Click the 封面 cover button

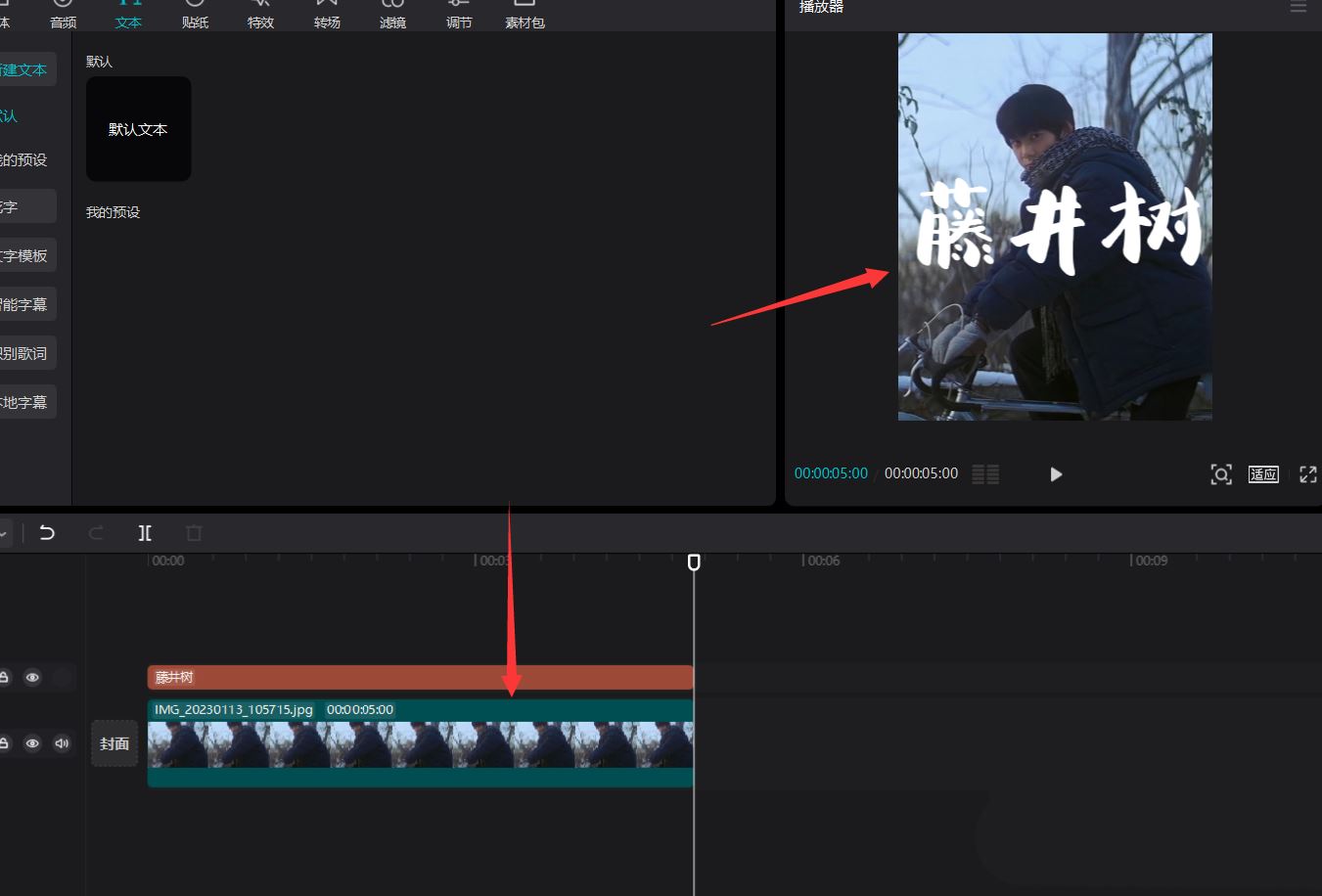pyautogui.click(x=114, y=743)
